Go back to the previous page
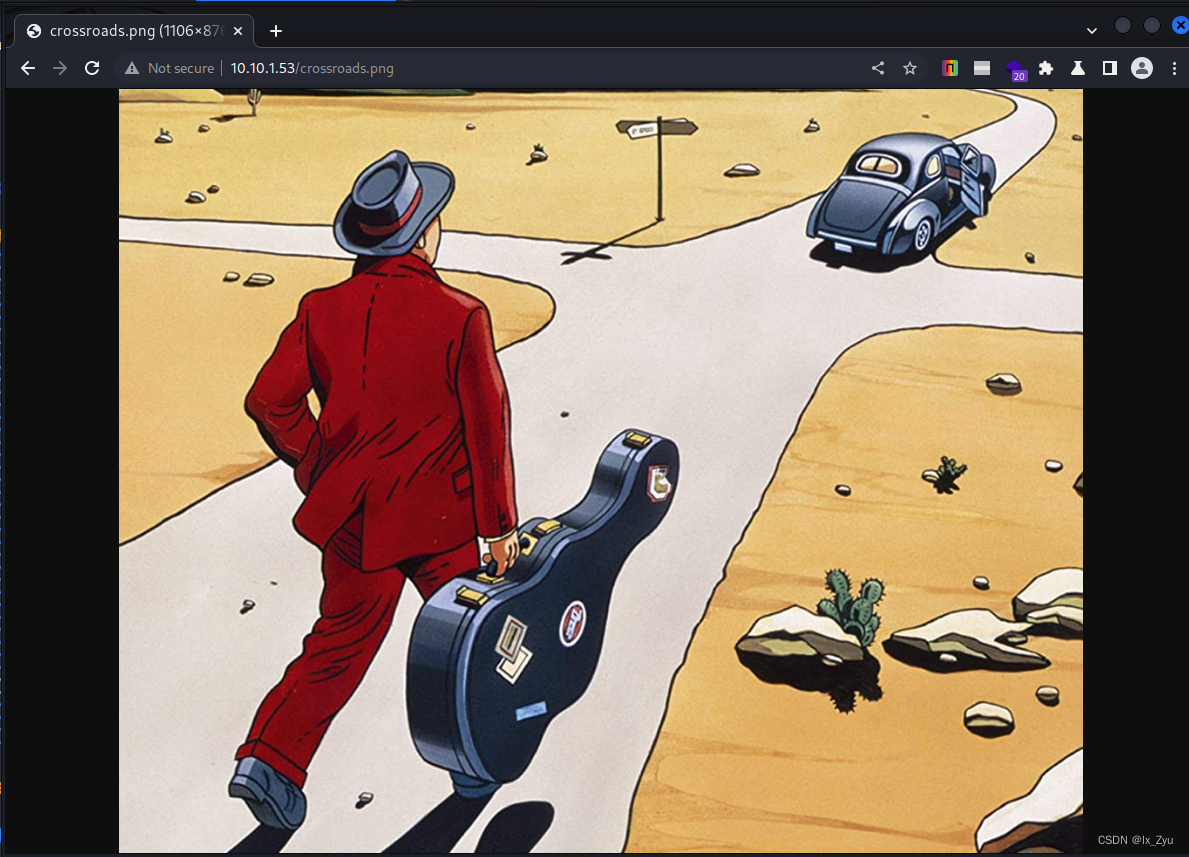This screenshot has height=857, width=1189. pos(28,68)
